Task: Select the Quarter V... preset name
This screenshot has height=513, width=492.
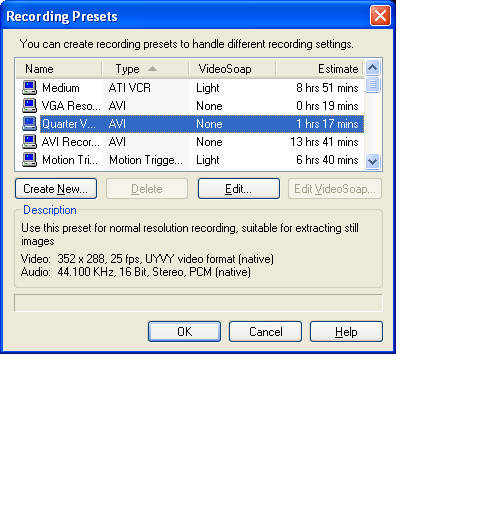Action: (68, 124)
